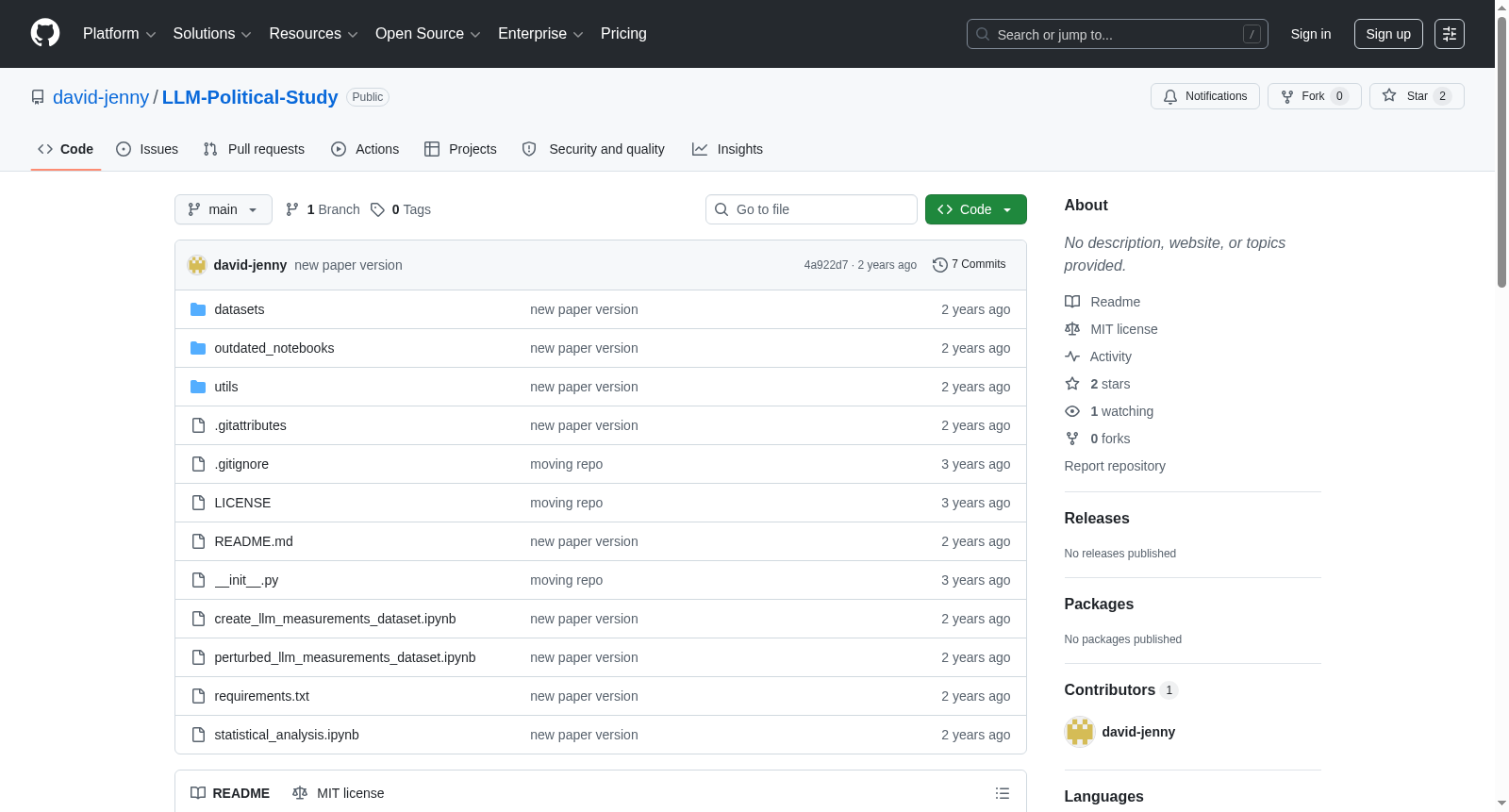This screenshot has width=1509, height=812.
Task: Click the Star icon
Action: 1389,96
